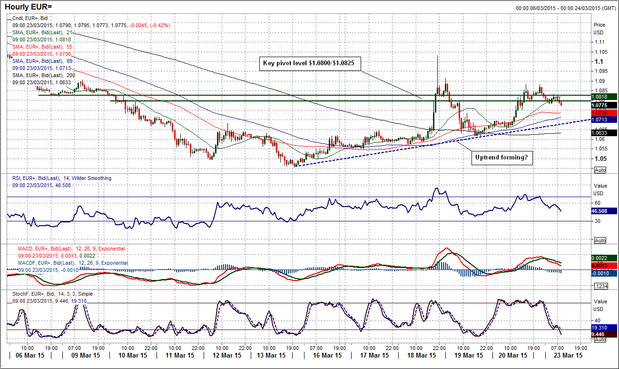Click the Auto scale button on price panel
The image size is (619, 369).
pos(600,170)
